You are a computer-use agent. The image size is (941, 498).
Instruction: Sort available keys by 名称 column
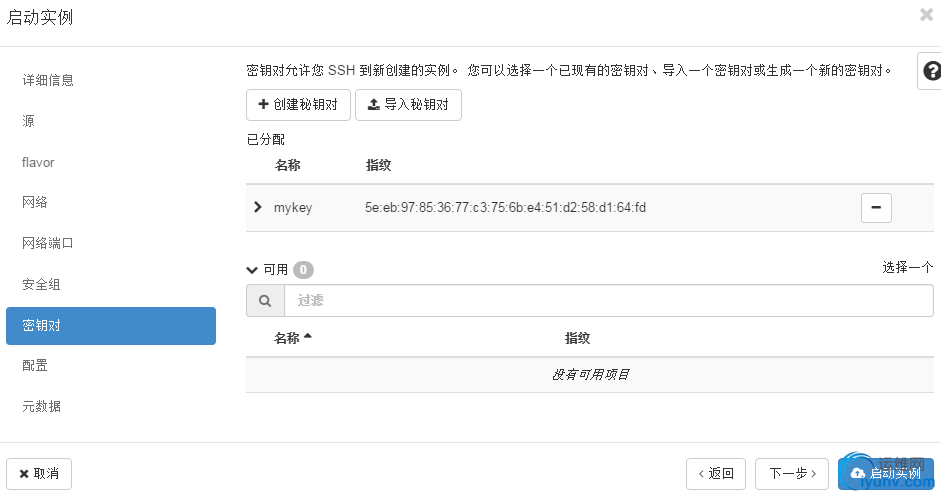[x=292, y=338]
